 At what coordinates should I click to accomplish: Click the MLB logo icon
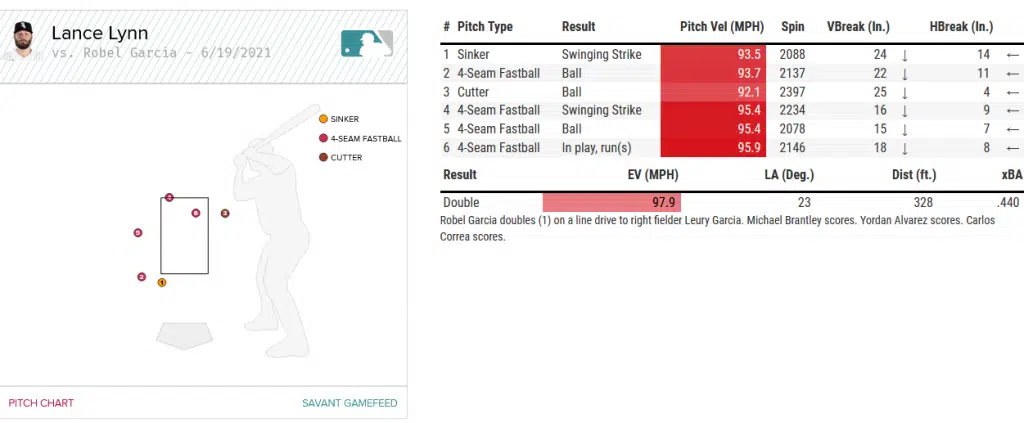point(366,42)
